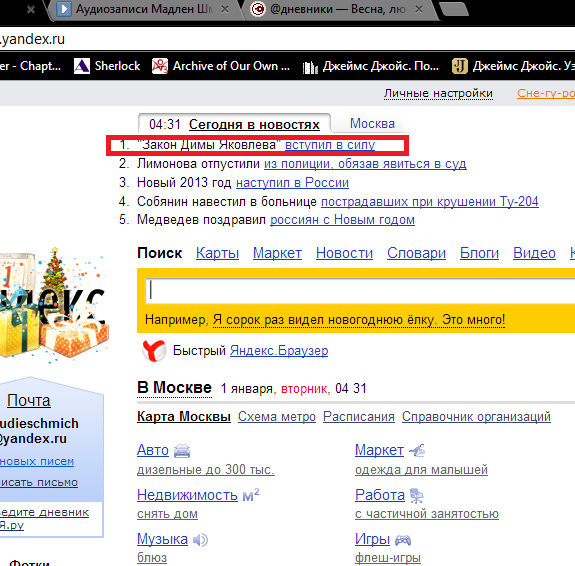Click the м² icon beside Недвижимость
Image resolution: width=575 pixels, height=566 pixels.
[x=251, y=495]
